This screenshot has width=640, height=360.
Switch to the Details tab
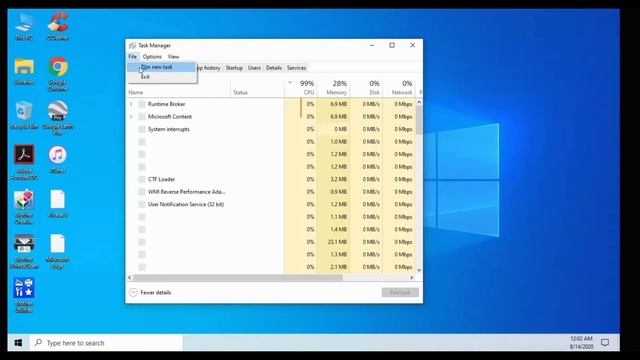[x=274, y=68]
